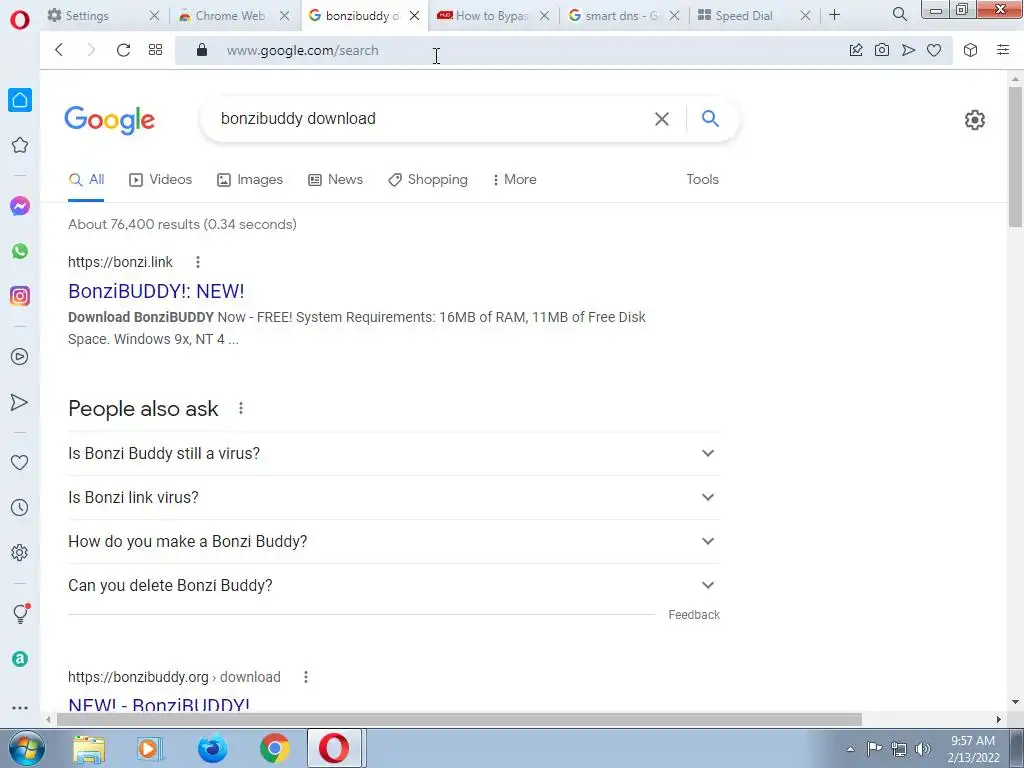Open Bookmarks star in sidebar

pyautogui.click(x=20, y=145)
